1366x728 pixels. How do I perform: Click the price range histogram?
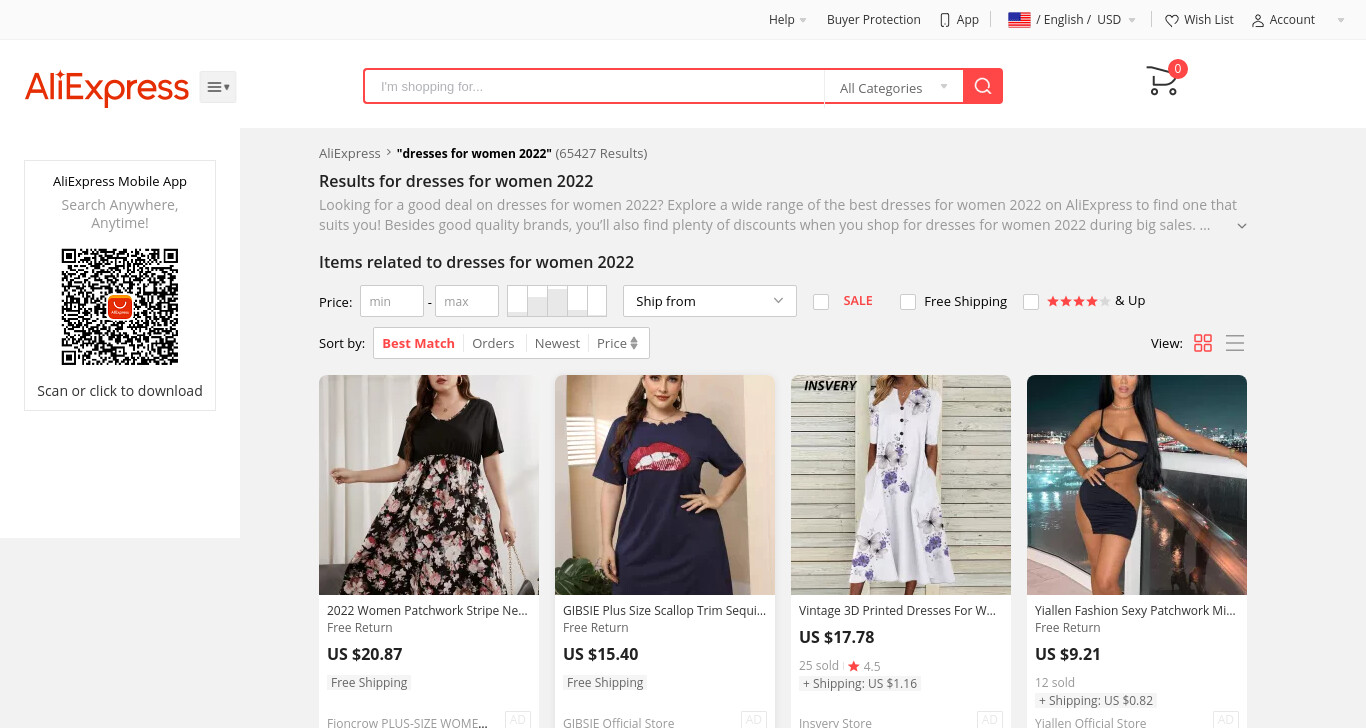coord(557,301)
